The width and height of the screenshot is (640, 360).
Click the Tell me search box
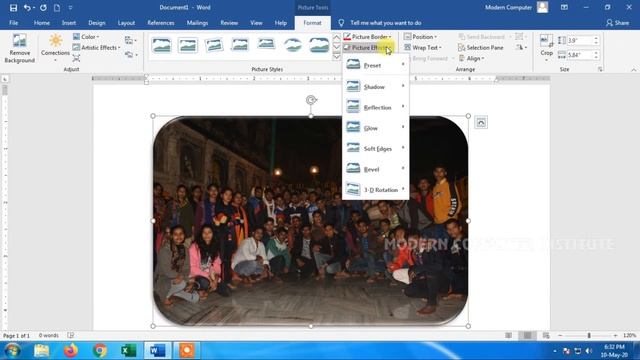click(386, 23)
